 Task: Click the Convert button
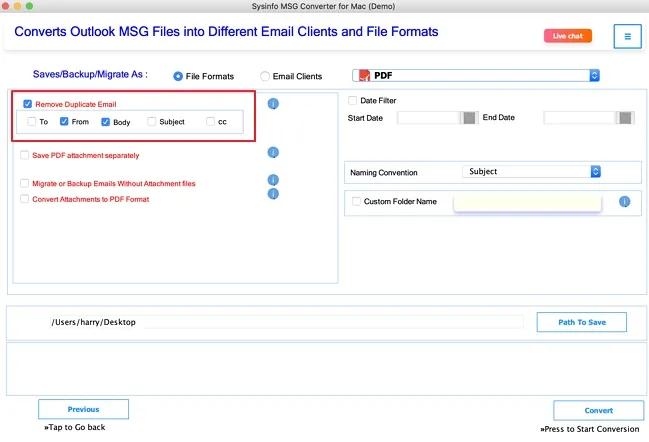click(599, 411)
